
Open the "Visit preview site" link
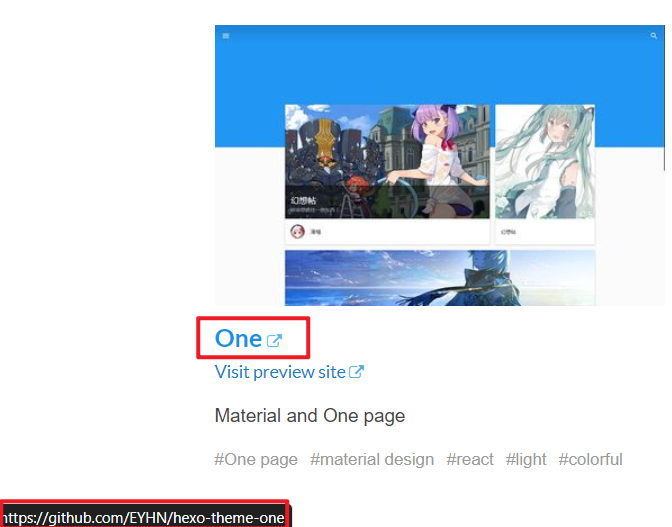click(x=280, y=372)
